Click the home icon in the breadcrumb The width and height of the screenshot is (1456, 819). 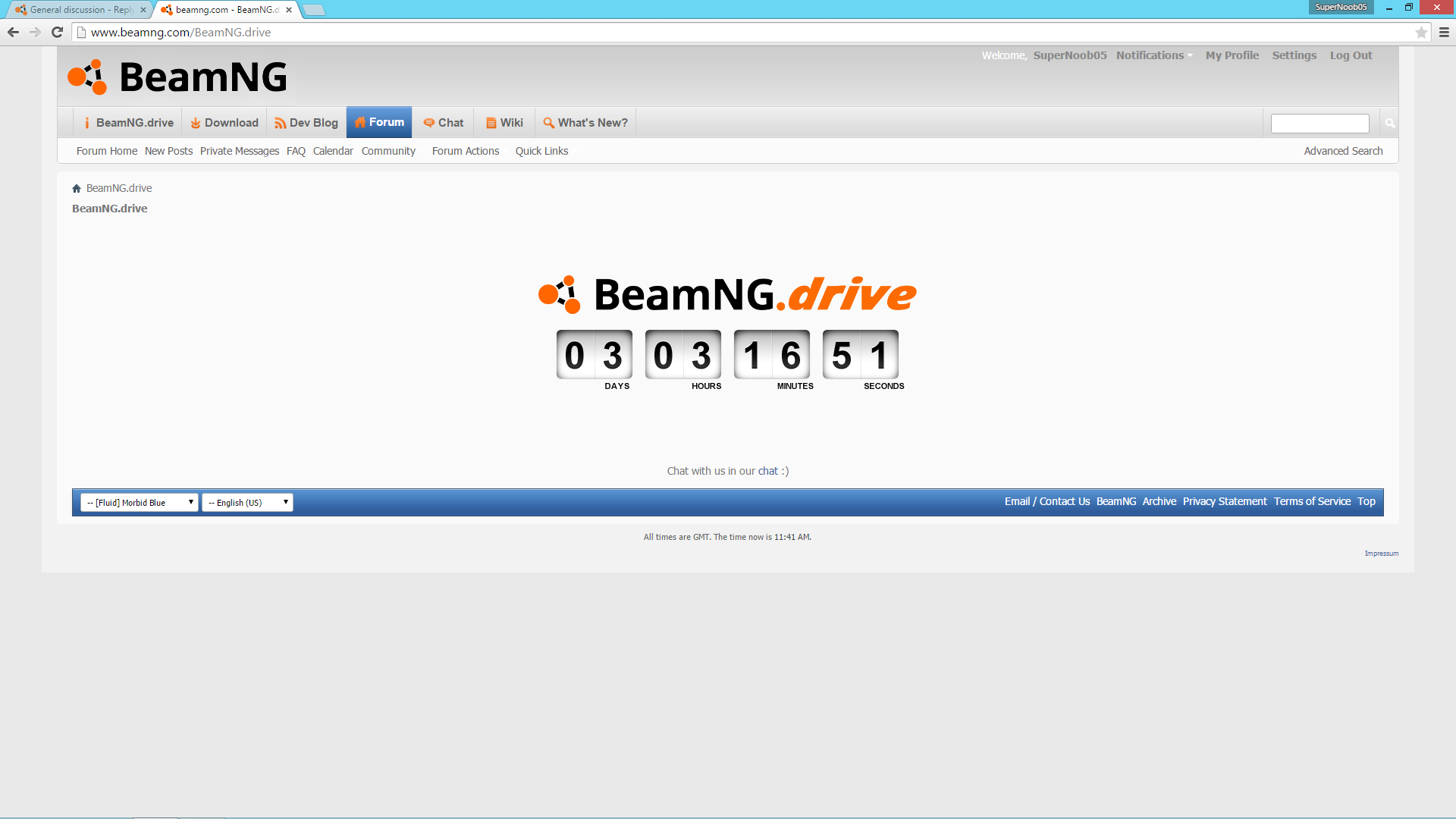coord(77,188)
